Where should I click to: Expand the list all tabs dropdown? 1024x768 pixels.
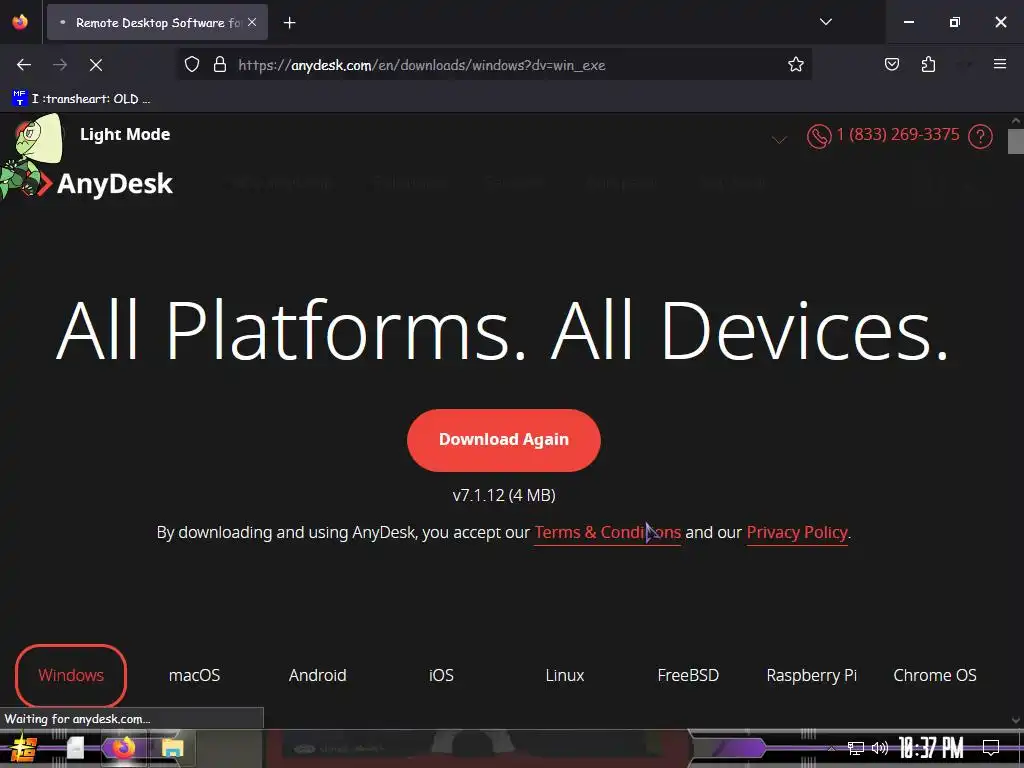(825, 22)
